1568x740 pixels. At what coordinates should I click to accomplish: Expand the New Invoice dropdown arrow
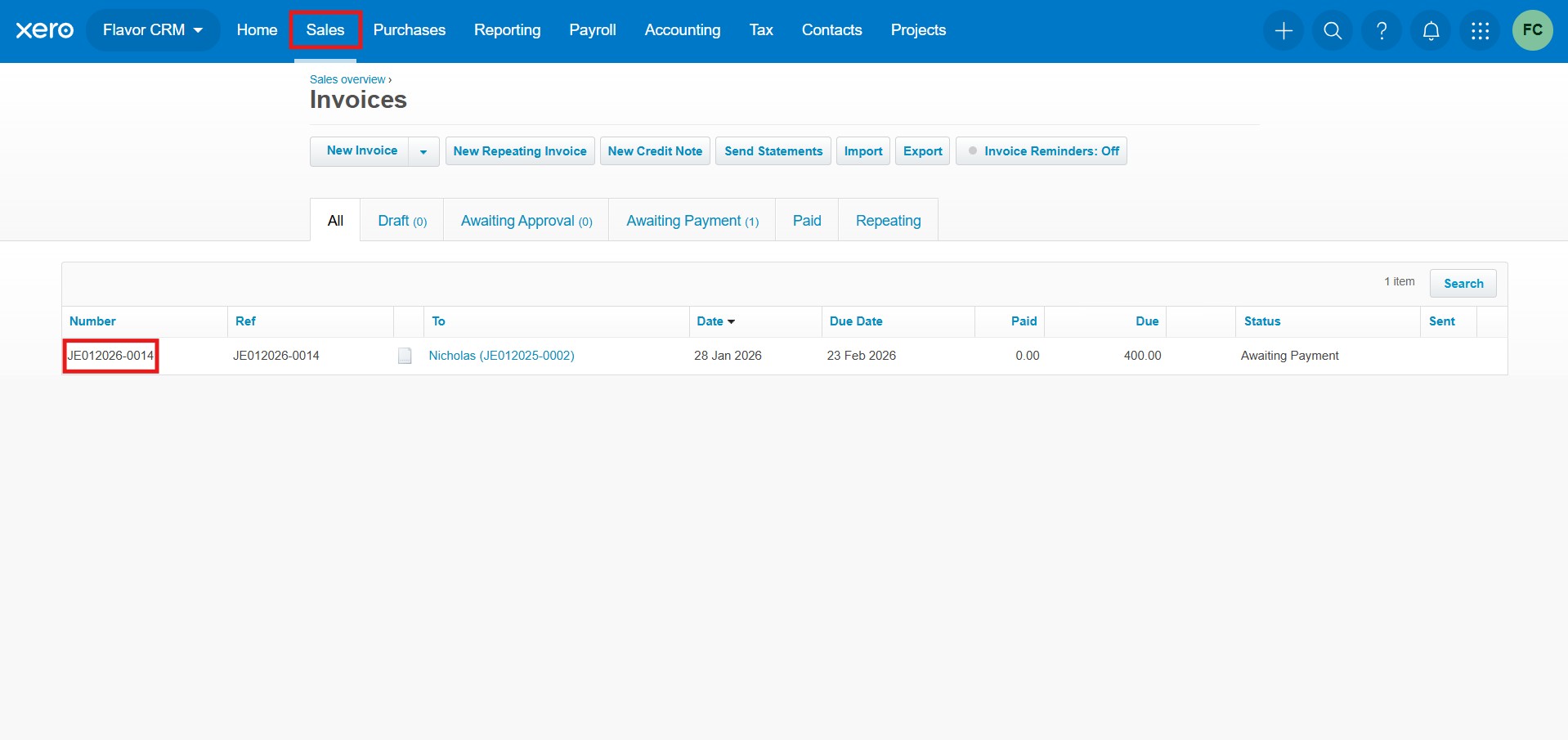(423, 151)
